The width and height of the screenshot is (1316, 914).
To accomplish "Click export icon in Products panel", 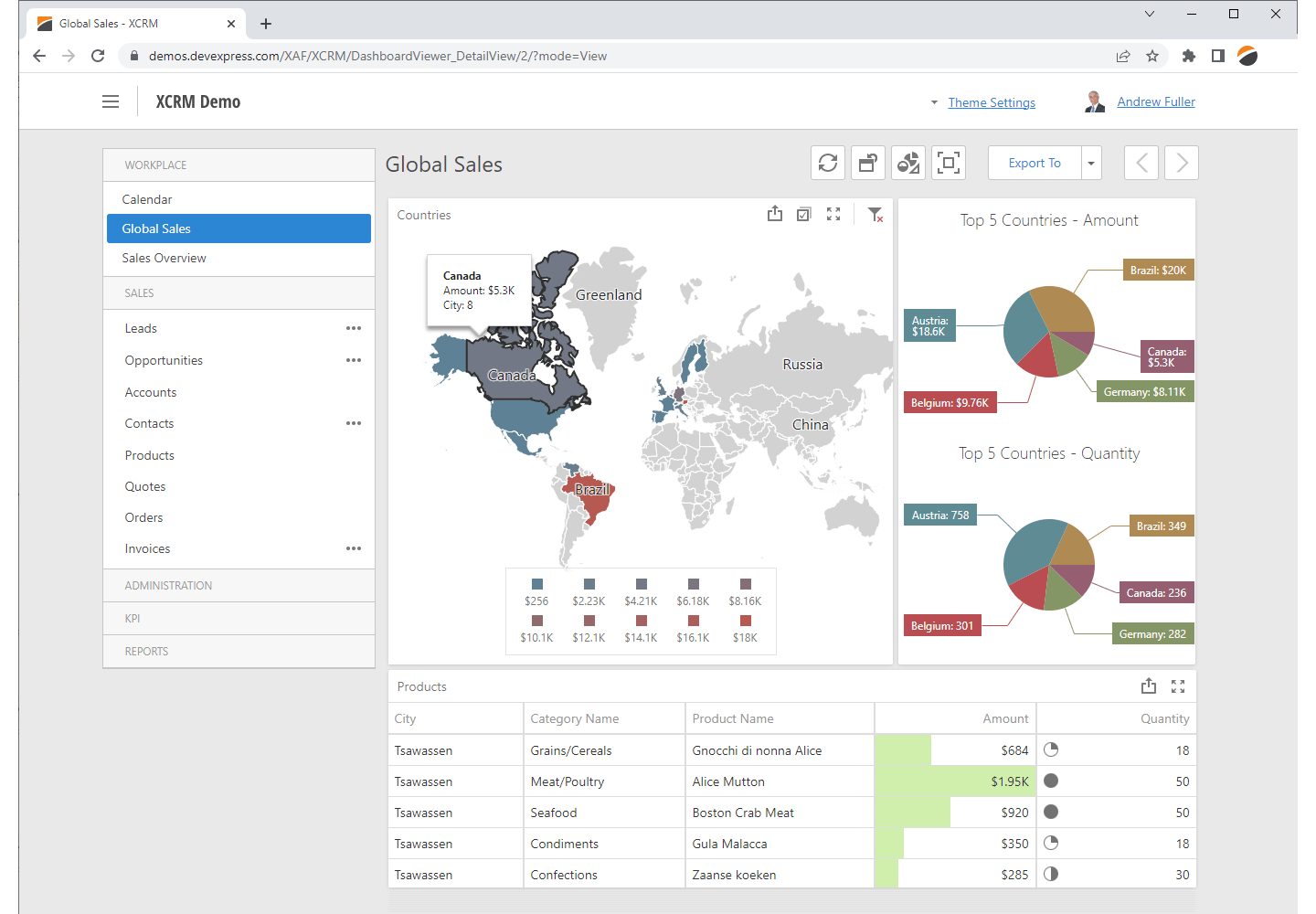I will [1149, 685].
